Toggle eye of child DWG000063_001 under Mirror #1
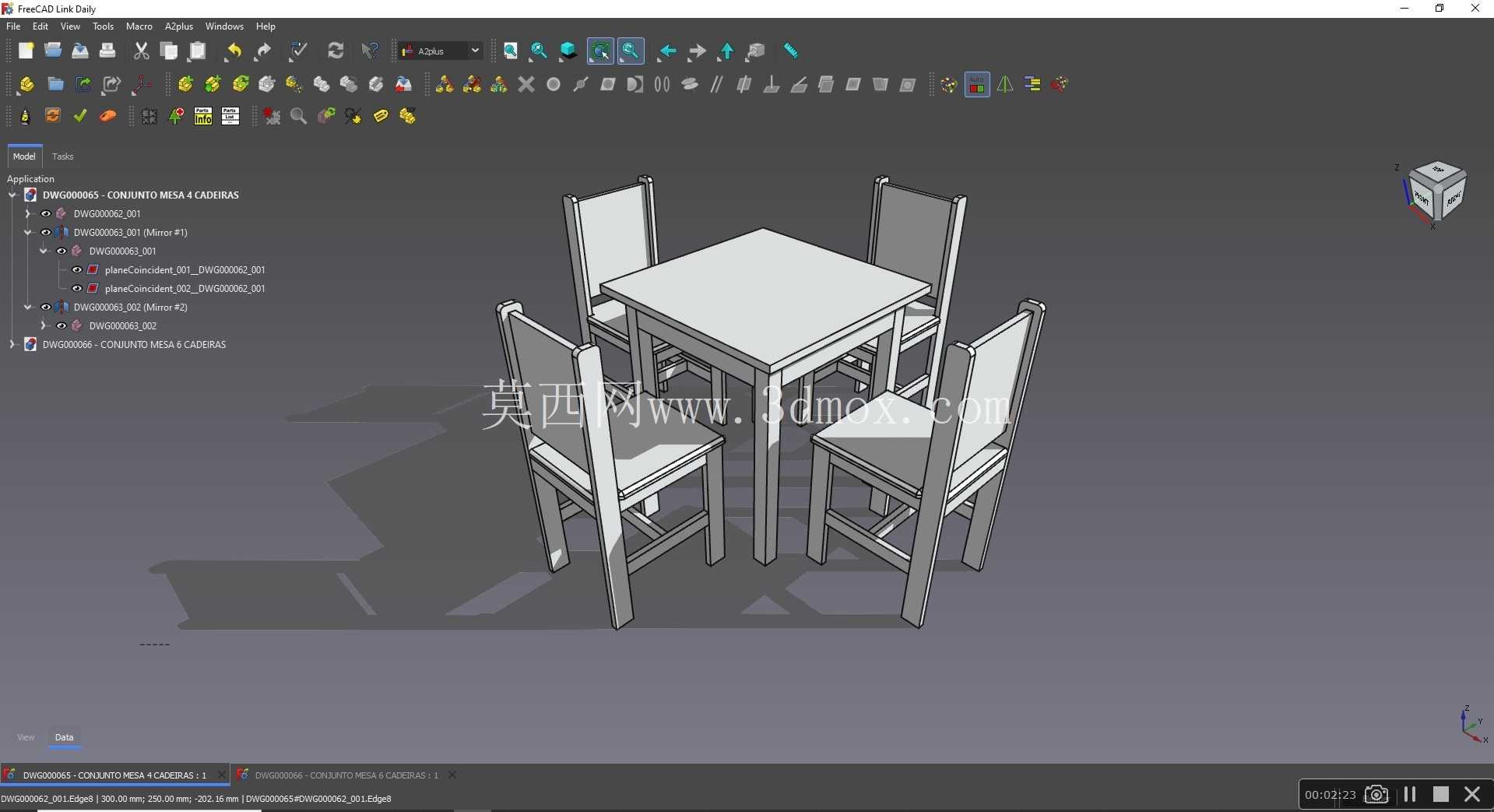This screenshot has height=812, width=1494. click(x=62, y=251)
